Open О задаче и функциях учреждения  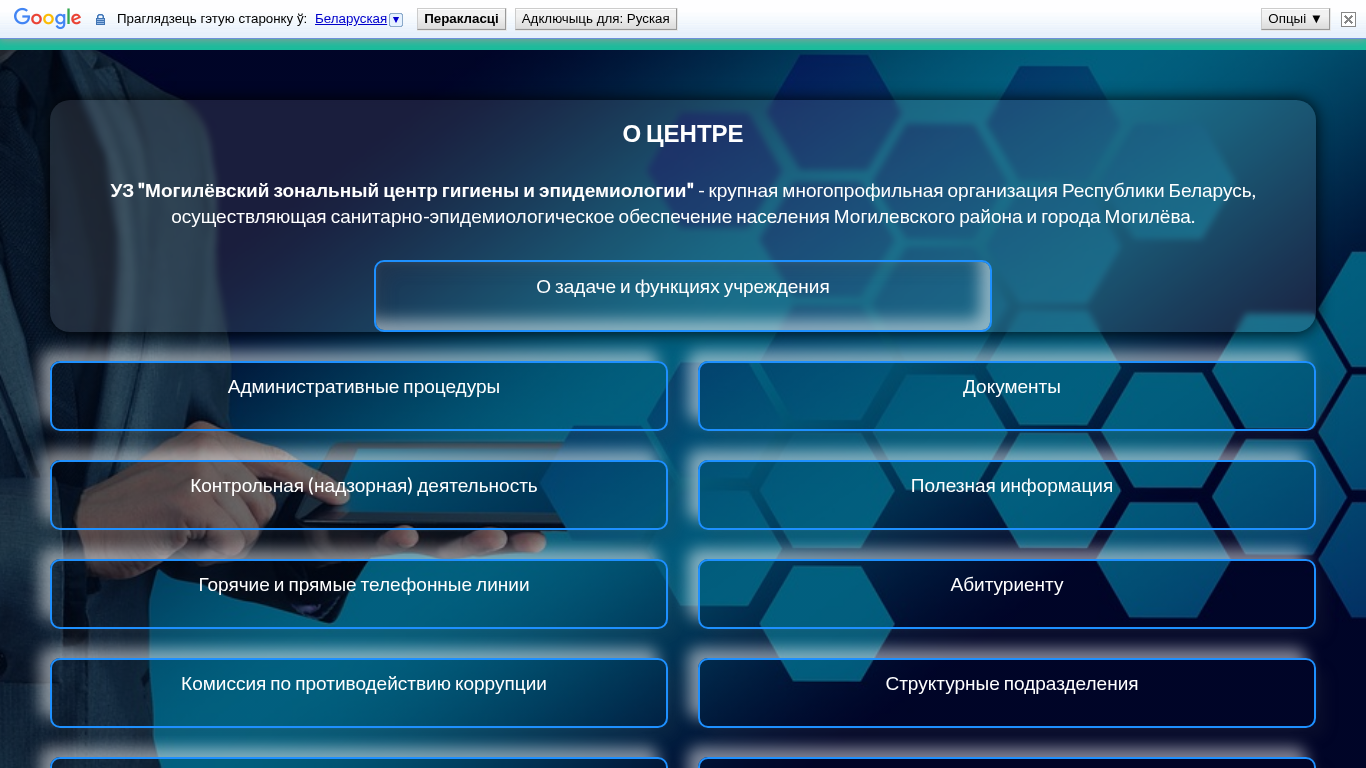point(683,296)
